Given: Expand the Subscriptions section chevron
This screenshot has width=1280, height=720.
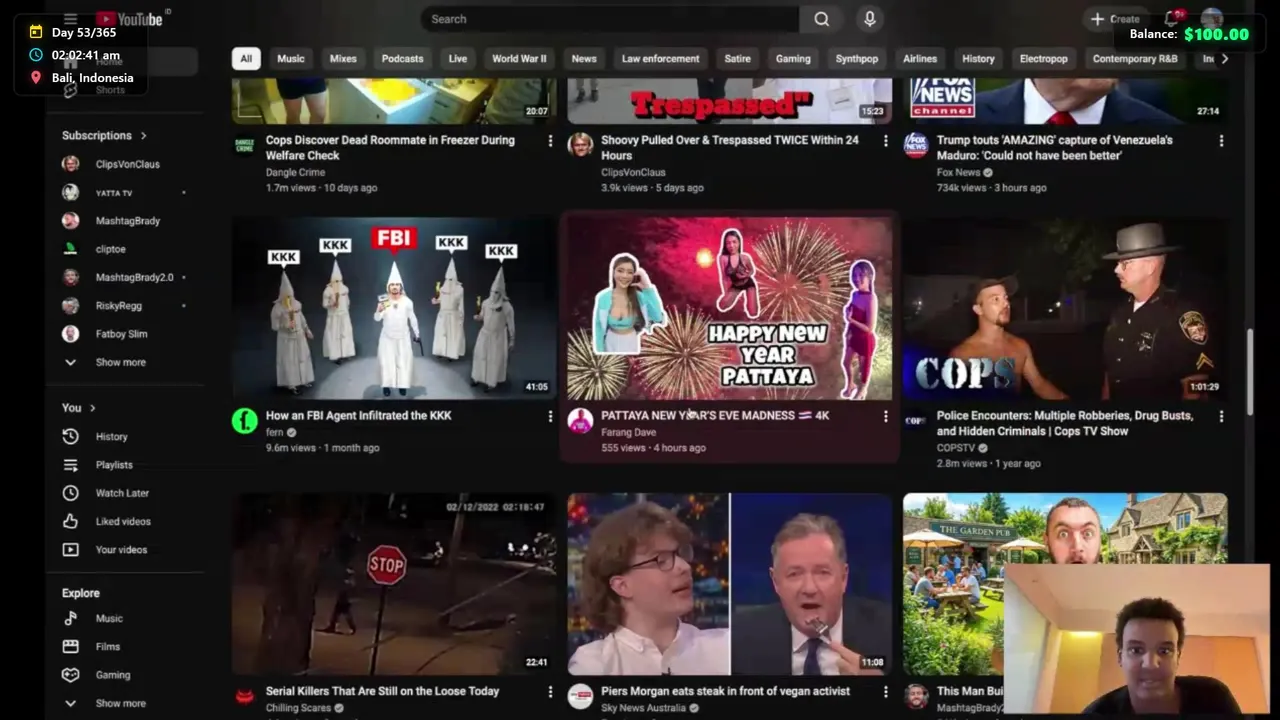Looking at the screenshot, I should pos(143,136).
